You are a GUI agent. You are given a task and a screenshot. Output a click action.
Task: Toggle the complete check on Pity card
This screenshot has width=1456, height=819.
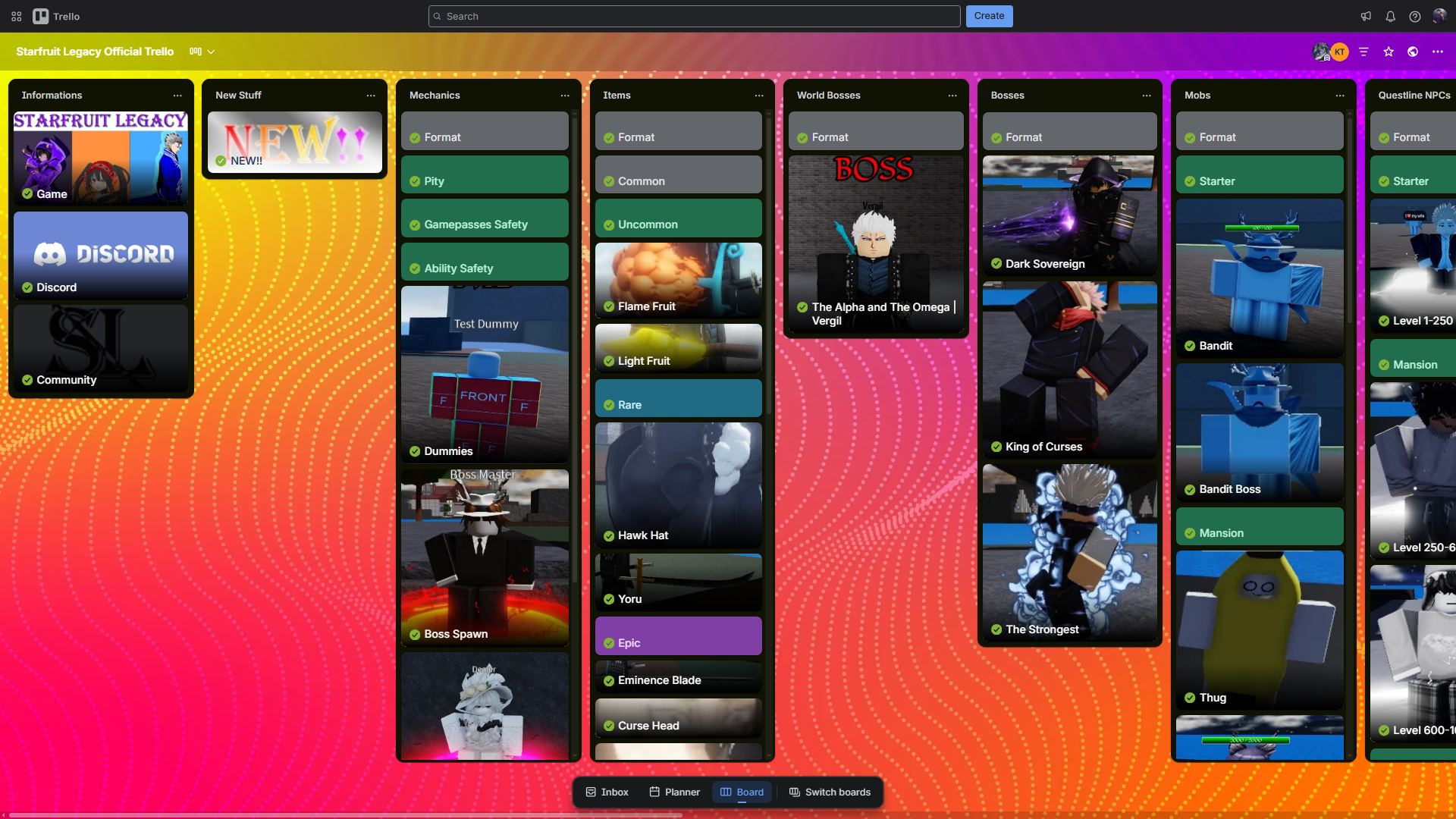pyautogui.click(x=415, y=181)
